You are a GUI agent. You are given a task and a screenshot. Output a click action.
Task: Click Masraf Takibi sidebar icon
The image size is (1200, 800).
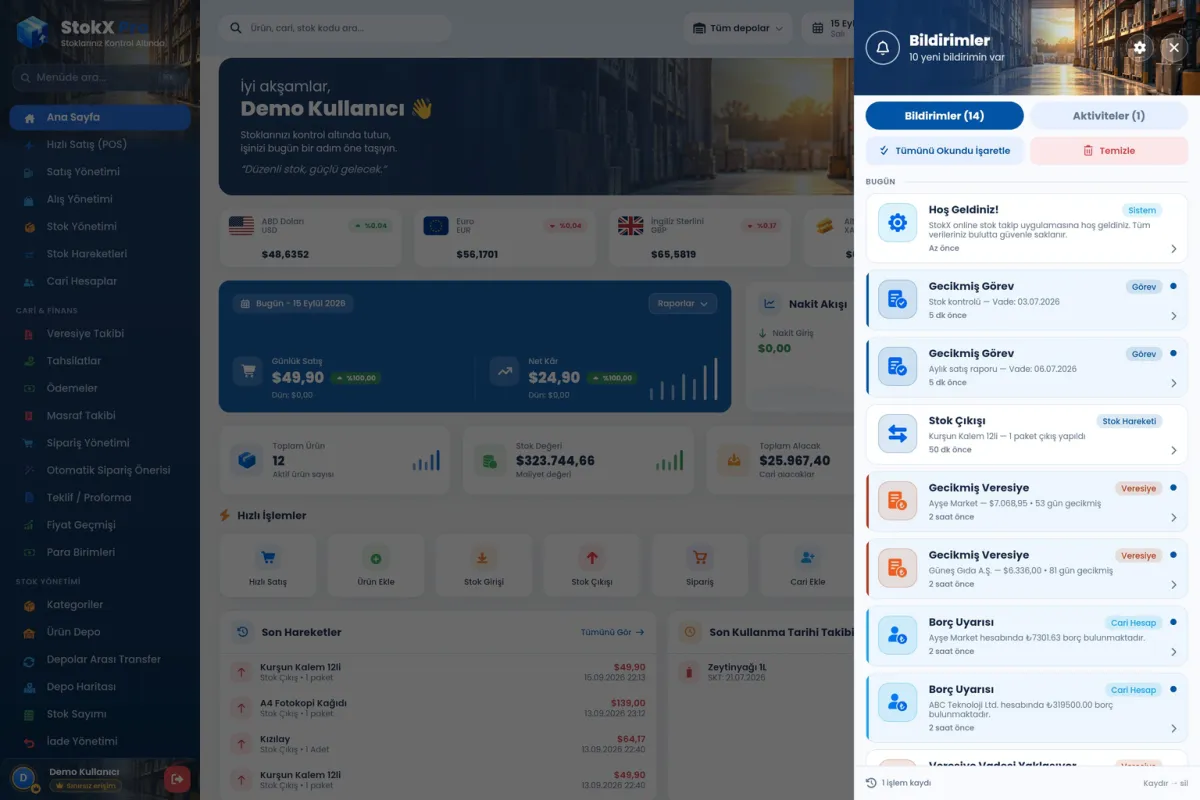[x=29, y=415]
